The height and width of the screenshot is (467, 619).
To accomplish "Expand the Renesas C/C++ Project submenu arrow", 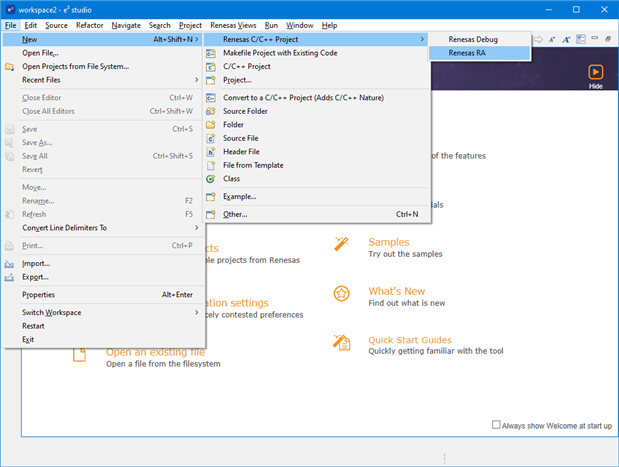I will pyautogui.click(x=422, y=39).
